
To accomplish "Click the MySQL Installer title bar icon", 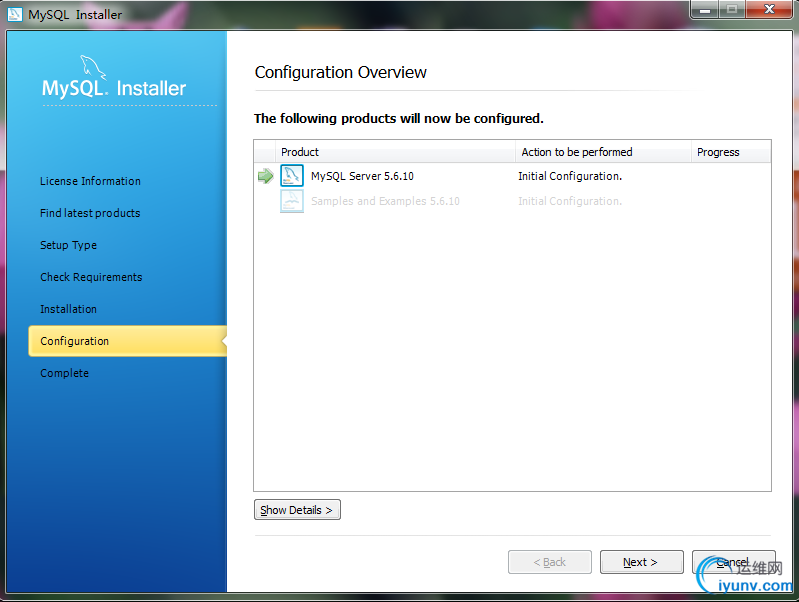I will (x=14, y=14).
